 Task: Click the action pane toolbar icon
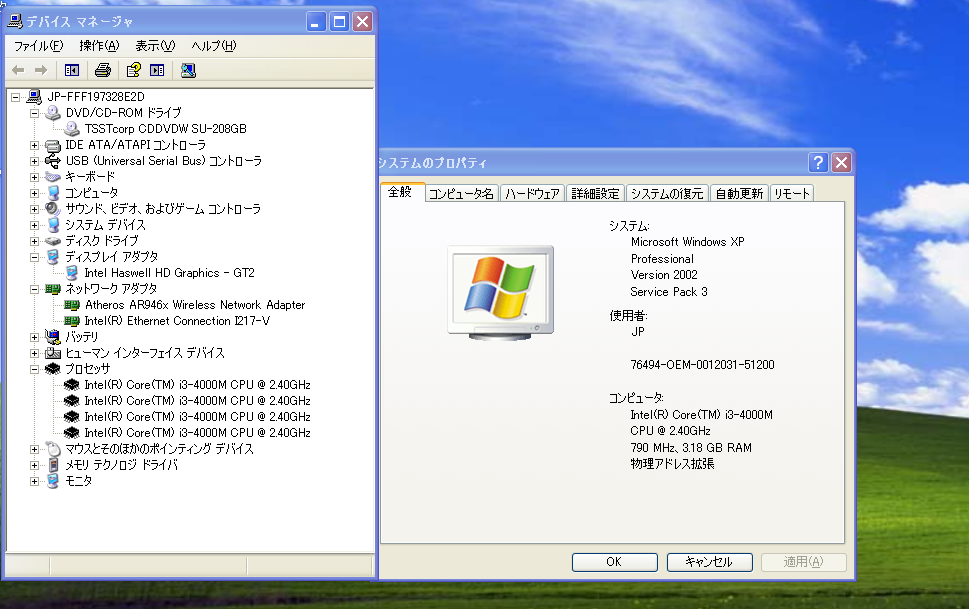click(157, 70)
